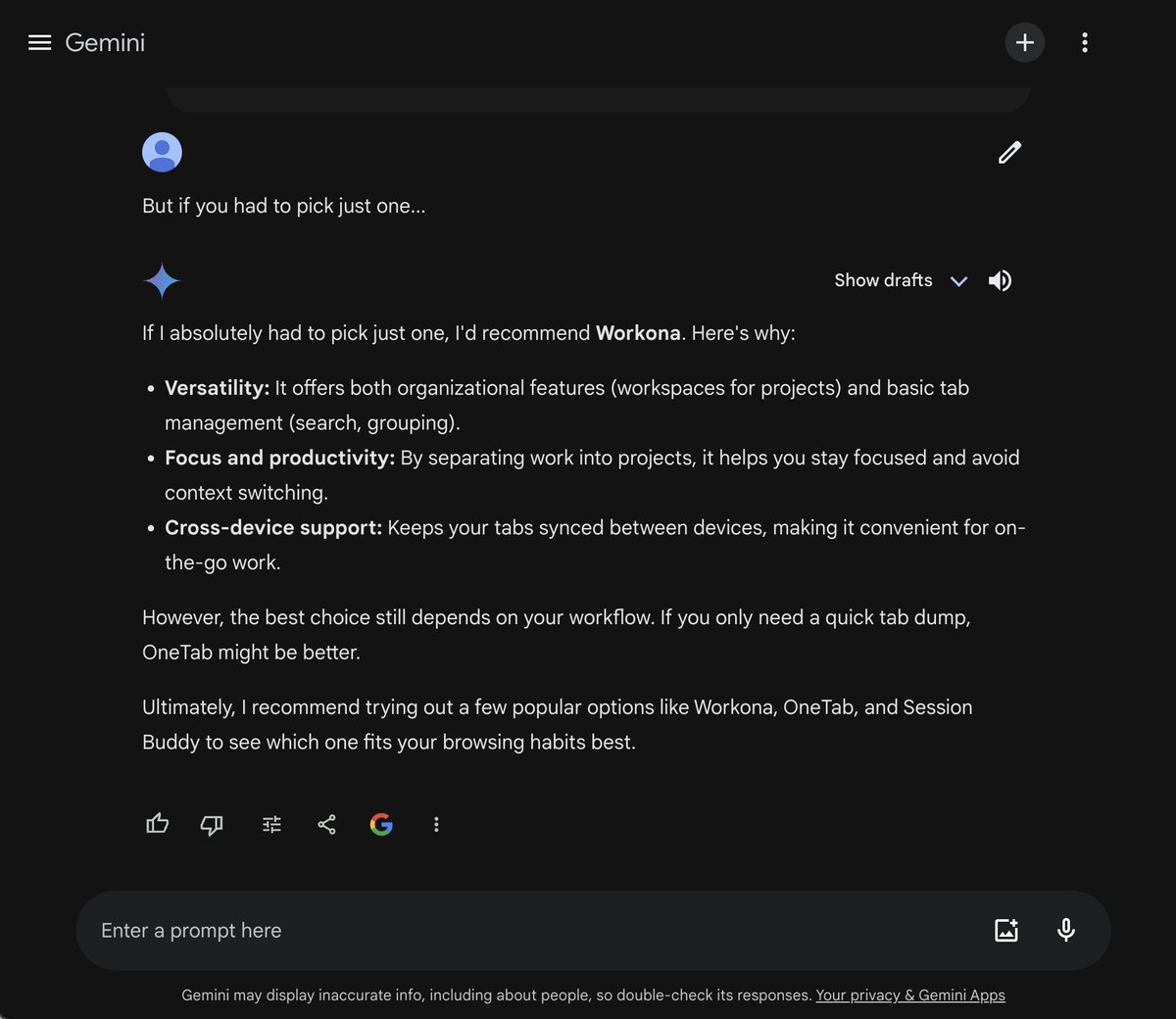Select the bold Workona text in the response
Viewport: 1176px width, 1019px height.
point(638,333)
